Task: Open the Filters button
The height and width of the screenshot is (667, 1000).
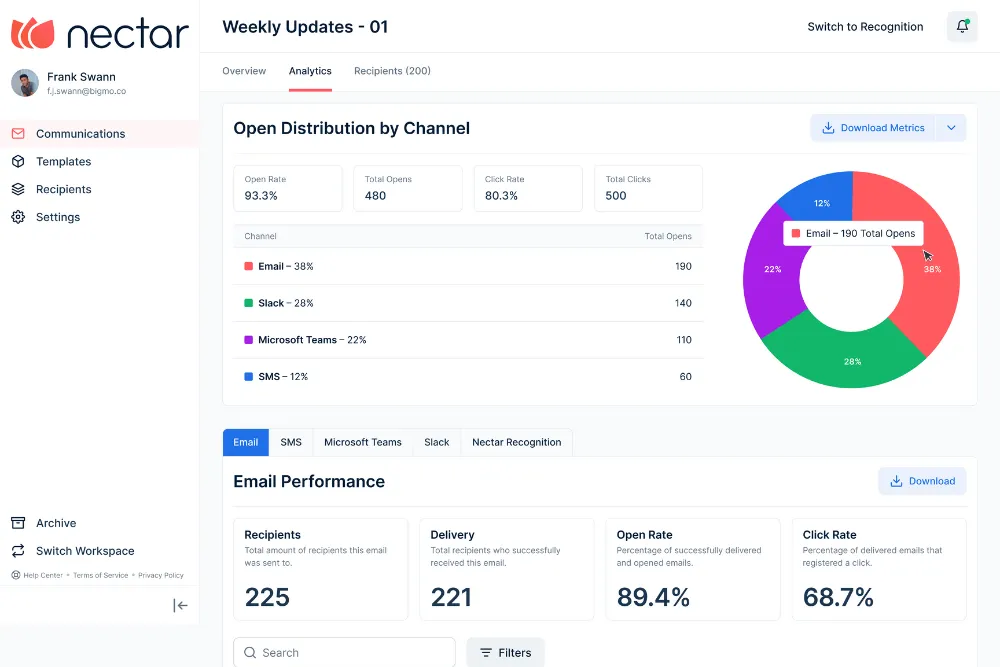Action: point(505,652)
